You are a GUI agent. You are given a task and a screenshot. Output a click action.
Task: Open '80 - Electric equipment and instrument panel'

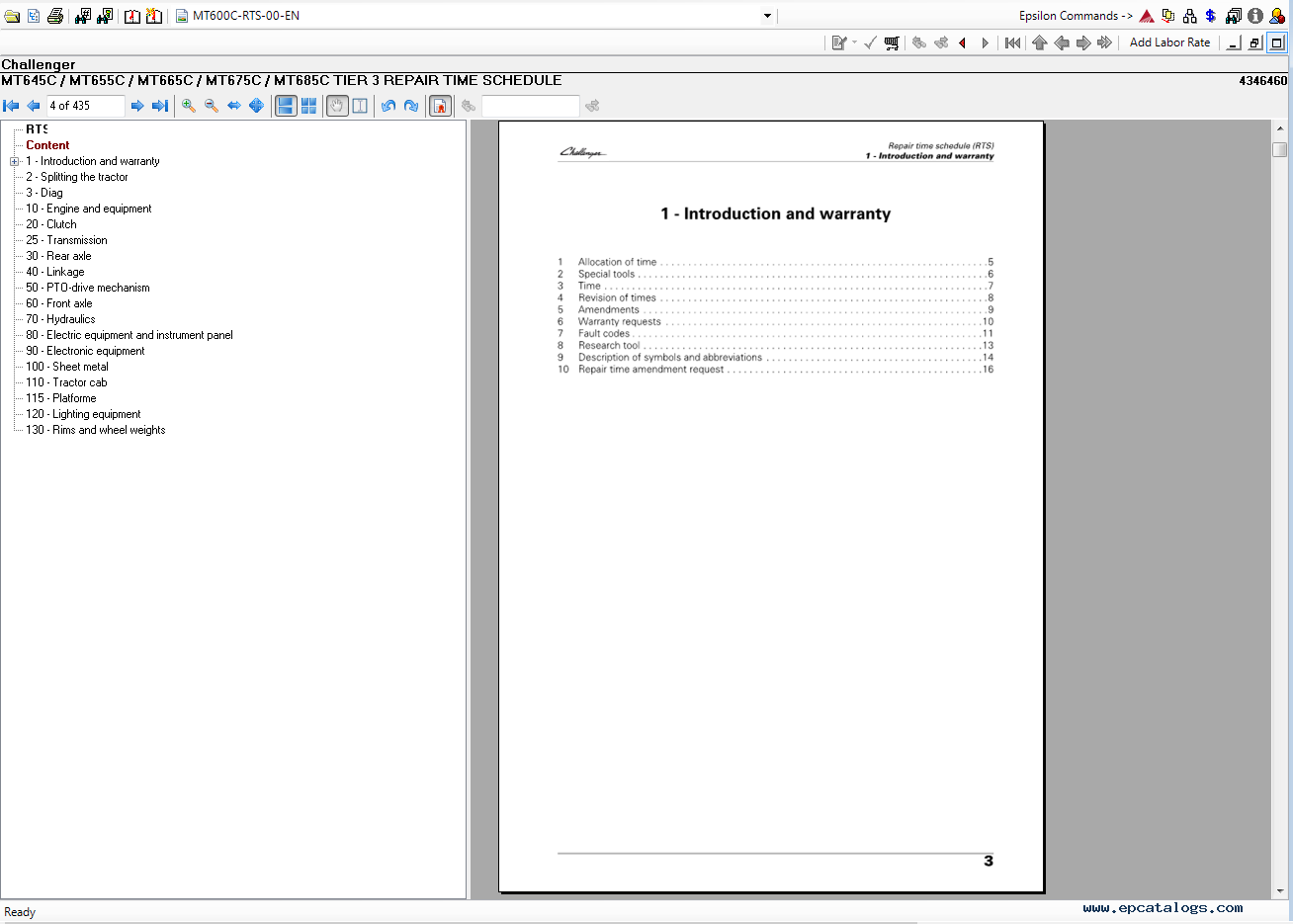coord(129,335)
